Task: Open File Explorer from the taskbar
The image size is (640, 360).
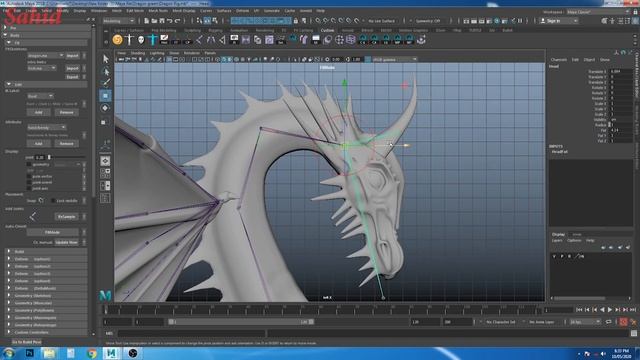Action: click(49, 353)
